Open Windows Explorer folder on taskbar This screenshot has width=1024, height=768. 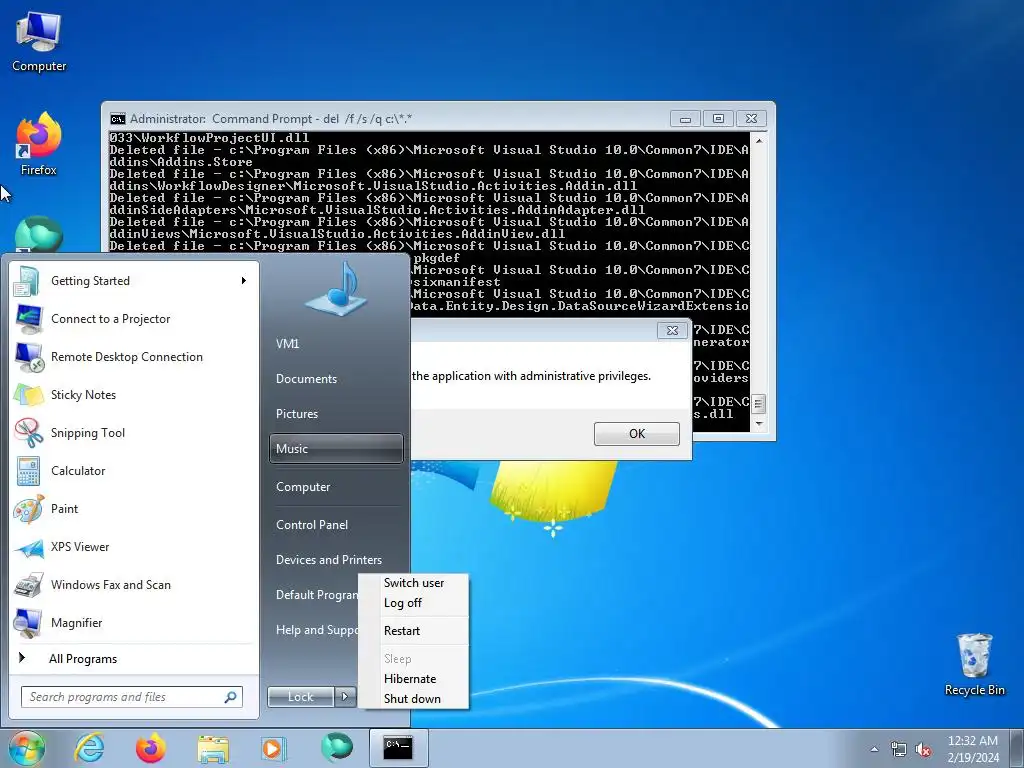coord(213,749)
